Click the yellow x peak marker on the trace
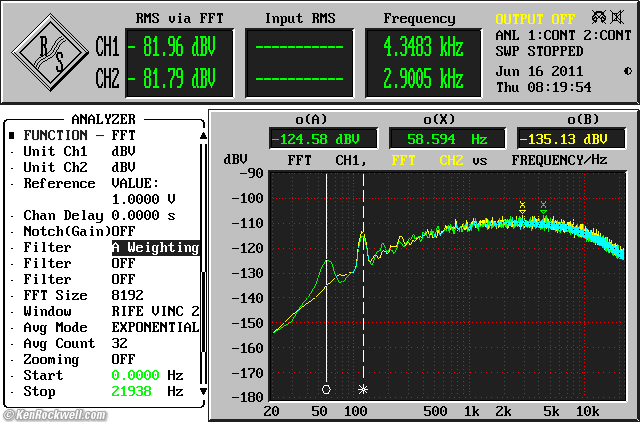The image size is (640, 422). [522, 206]
